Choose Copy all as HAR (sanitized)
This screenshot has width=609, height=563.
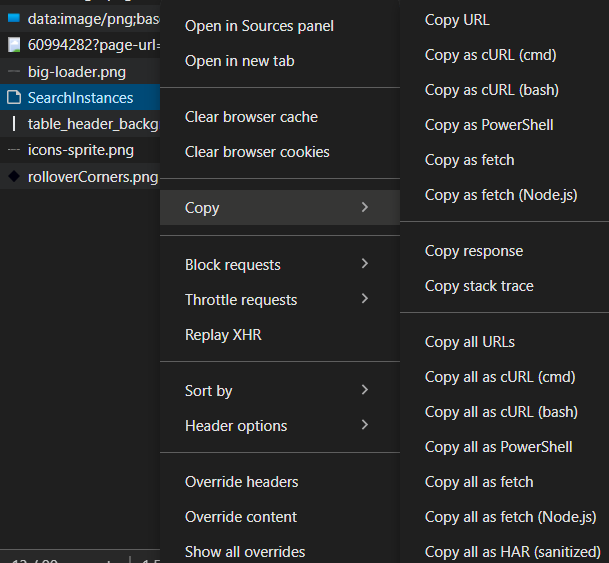[x=512, y=551]
